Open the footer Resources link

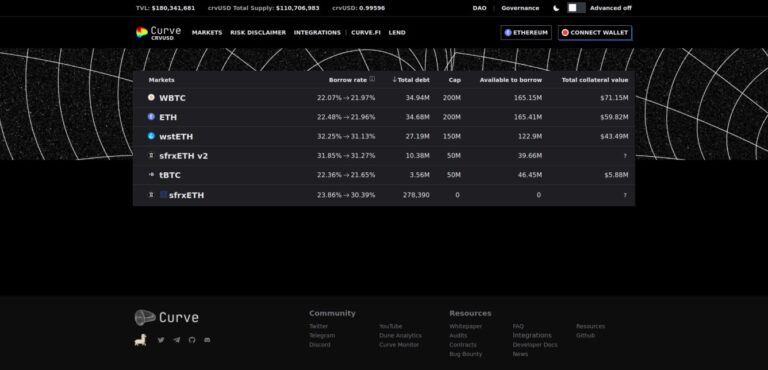click(x=590, y=326)
